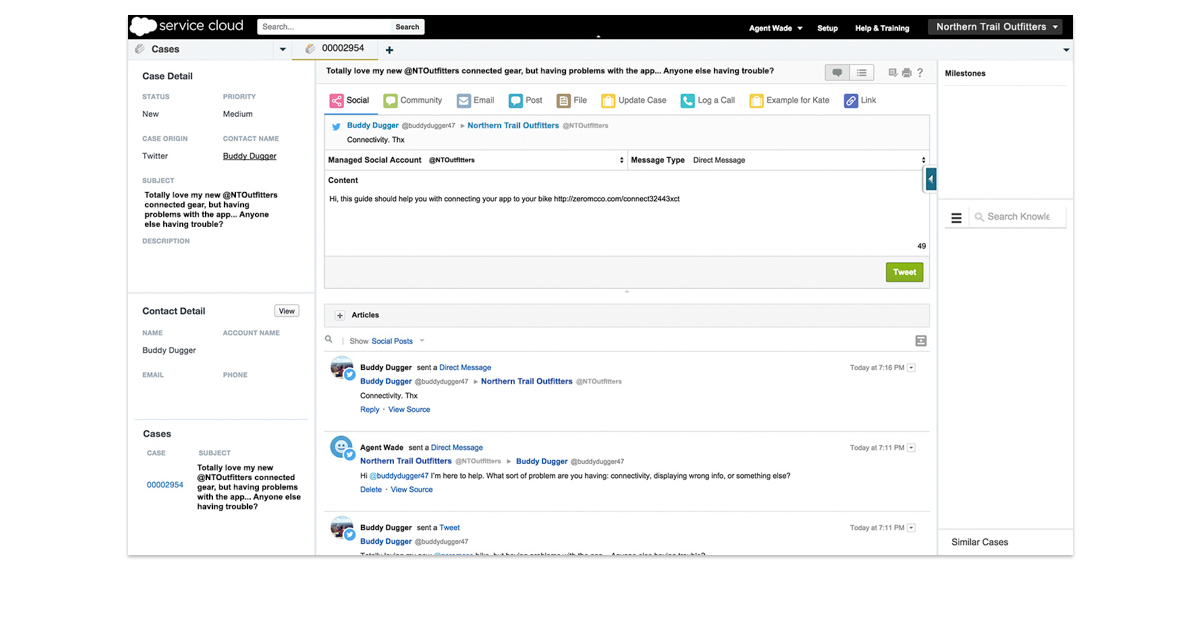1200x640 pixels.
Task: Click the header search input field
Action: (x=324, y=27)
